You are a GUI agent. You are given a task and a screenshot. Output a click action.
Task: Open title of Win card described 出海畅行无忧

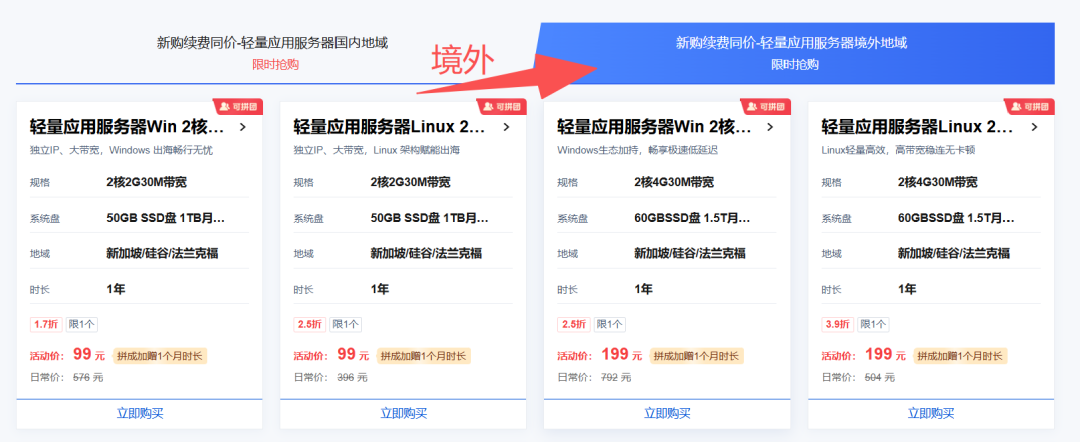tap(127, 127)
